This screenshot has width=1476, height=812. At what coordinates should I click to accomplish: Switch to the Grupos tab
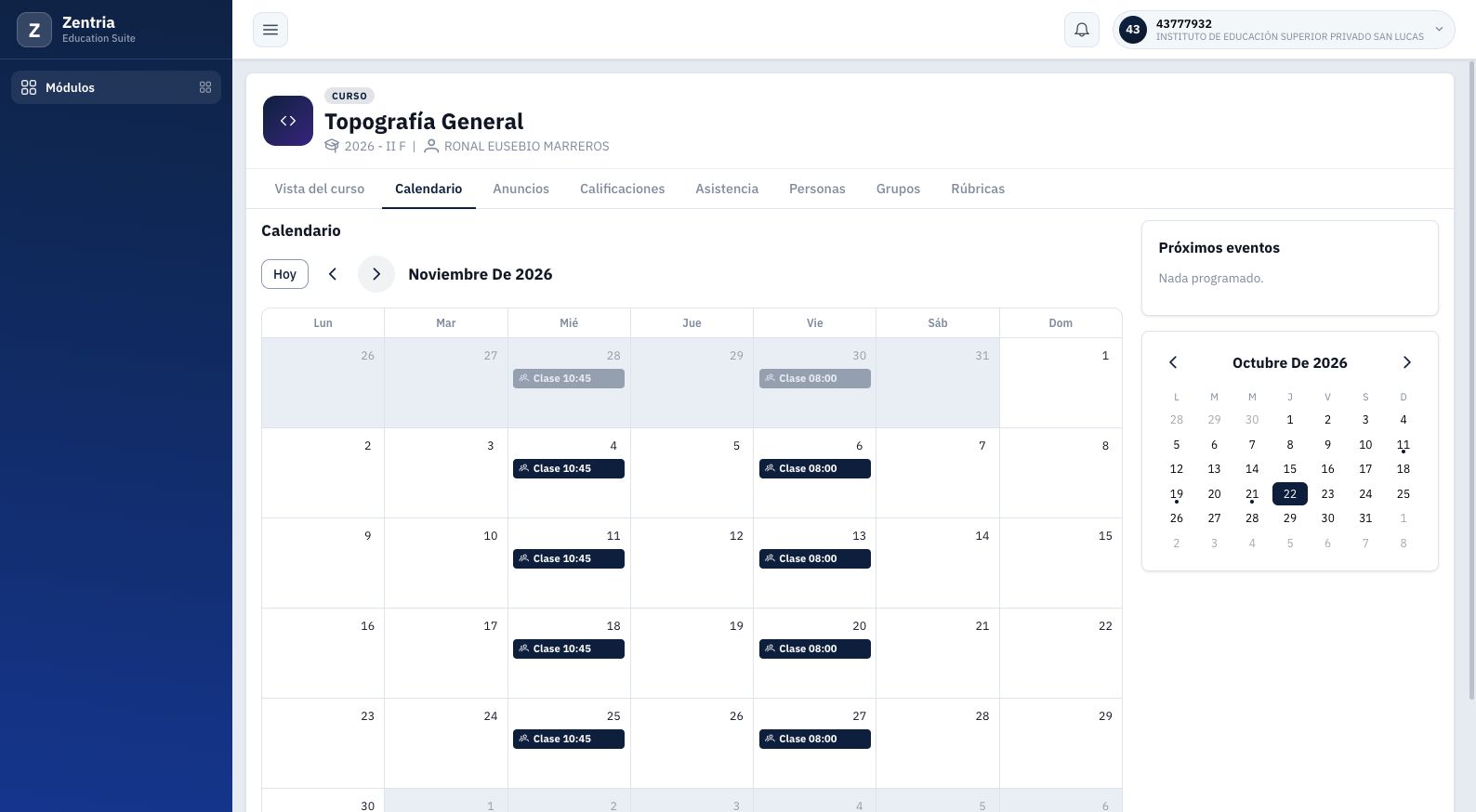point(898,189)
